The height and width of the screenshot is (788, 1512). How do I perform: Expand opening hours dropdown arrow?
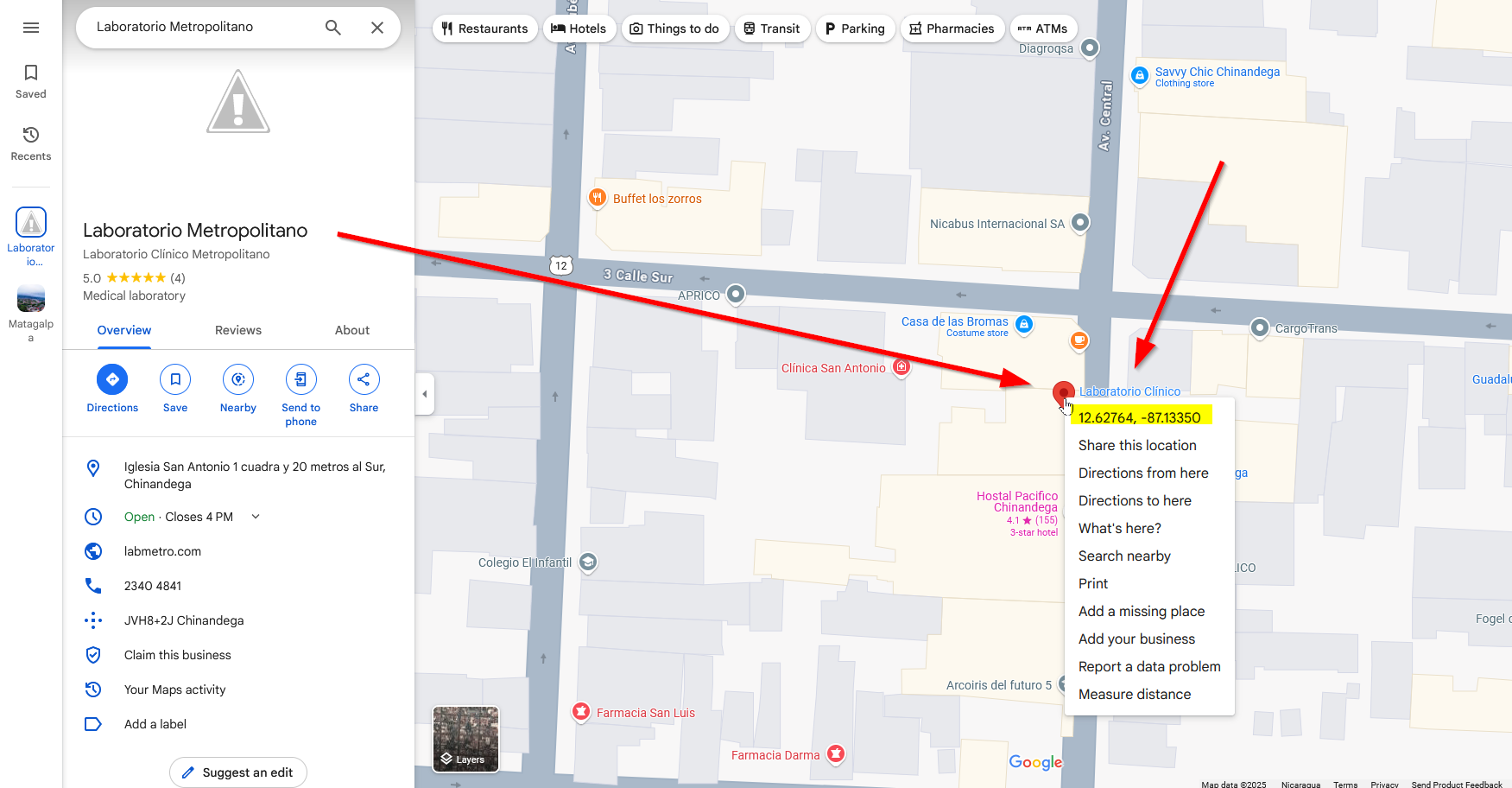point(256,517)
